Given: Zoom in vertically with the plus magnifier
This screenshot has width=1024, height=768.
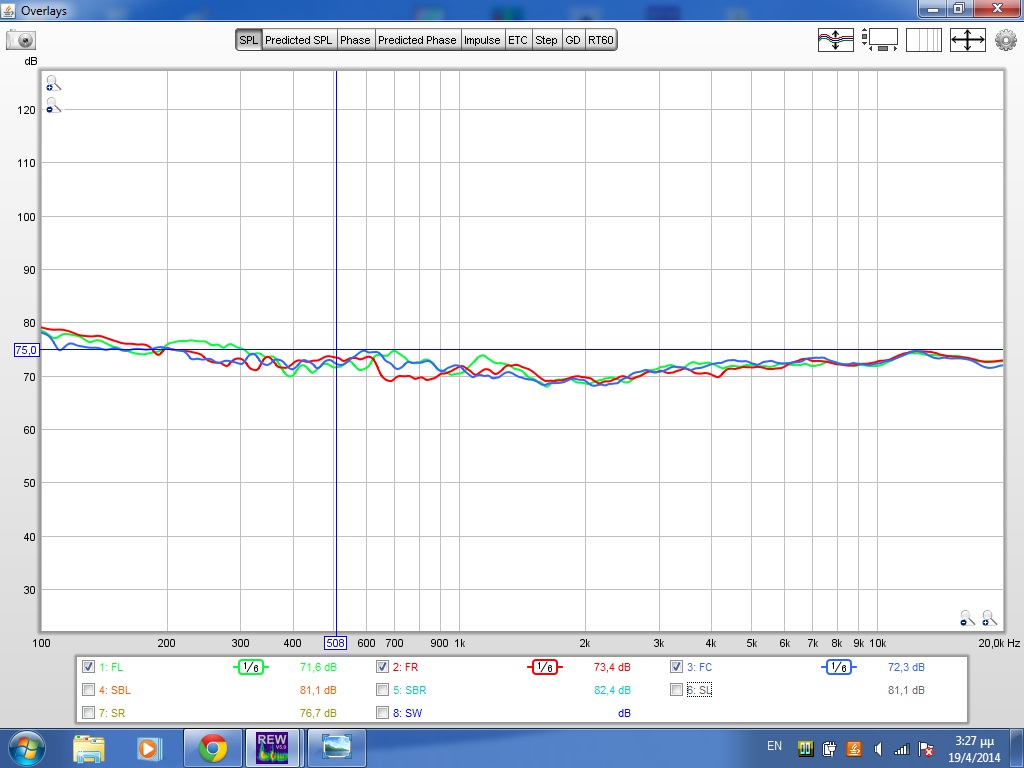Looking at the screenshot, I should tap(52, 84).
